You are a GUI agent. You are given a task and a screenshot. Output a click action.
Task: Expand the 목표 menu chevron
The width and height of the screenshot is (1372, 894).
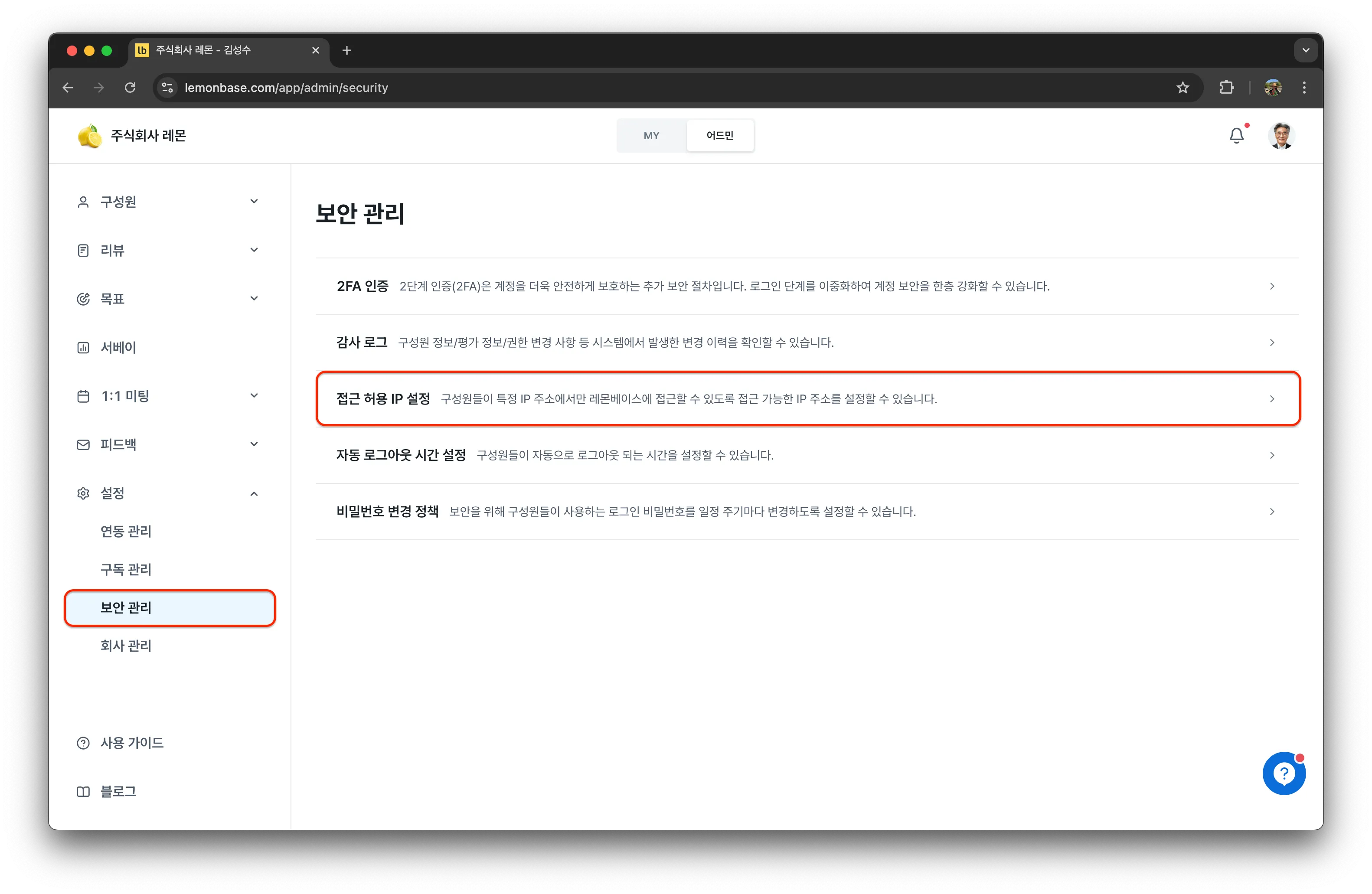(x=254, y=298)
